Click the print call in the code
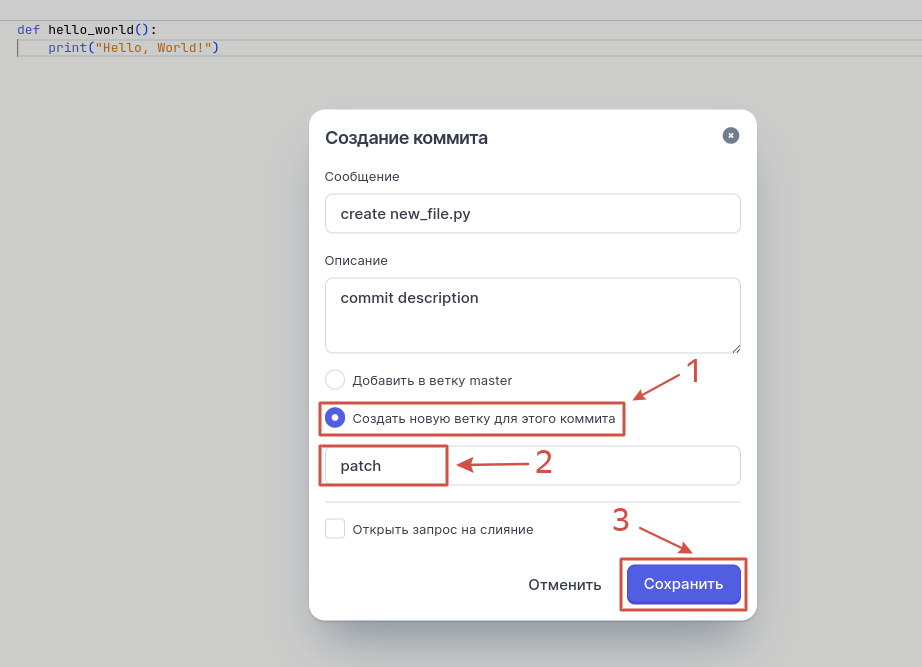The height and width of the screenshot is (667, 922). [x=67, y=48]
